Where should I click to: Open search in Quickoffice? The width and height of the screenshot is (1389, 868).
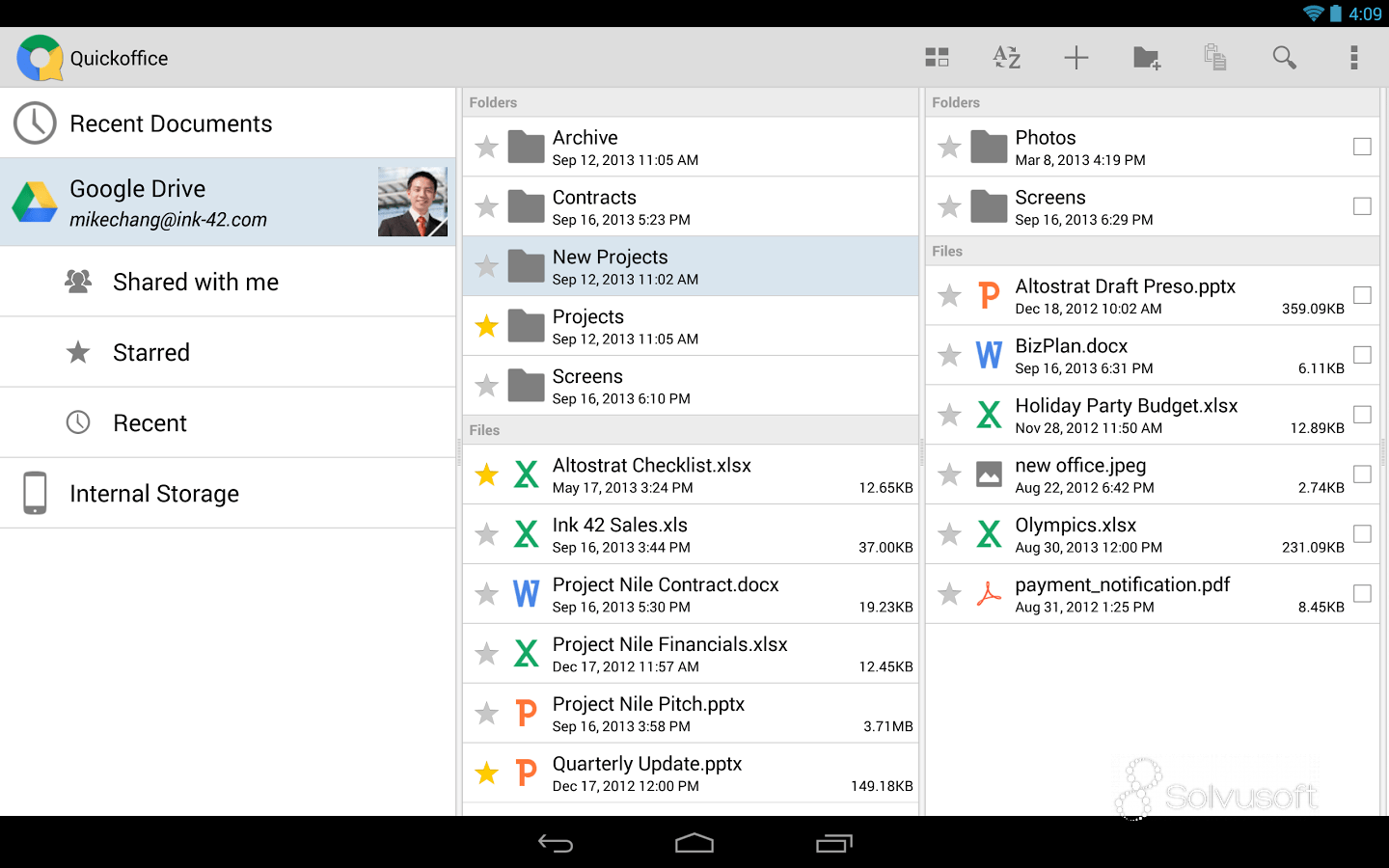[x=1284, y=57]
